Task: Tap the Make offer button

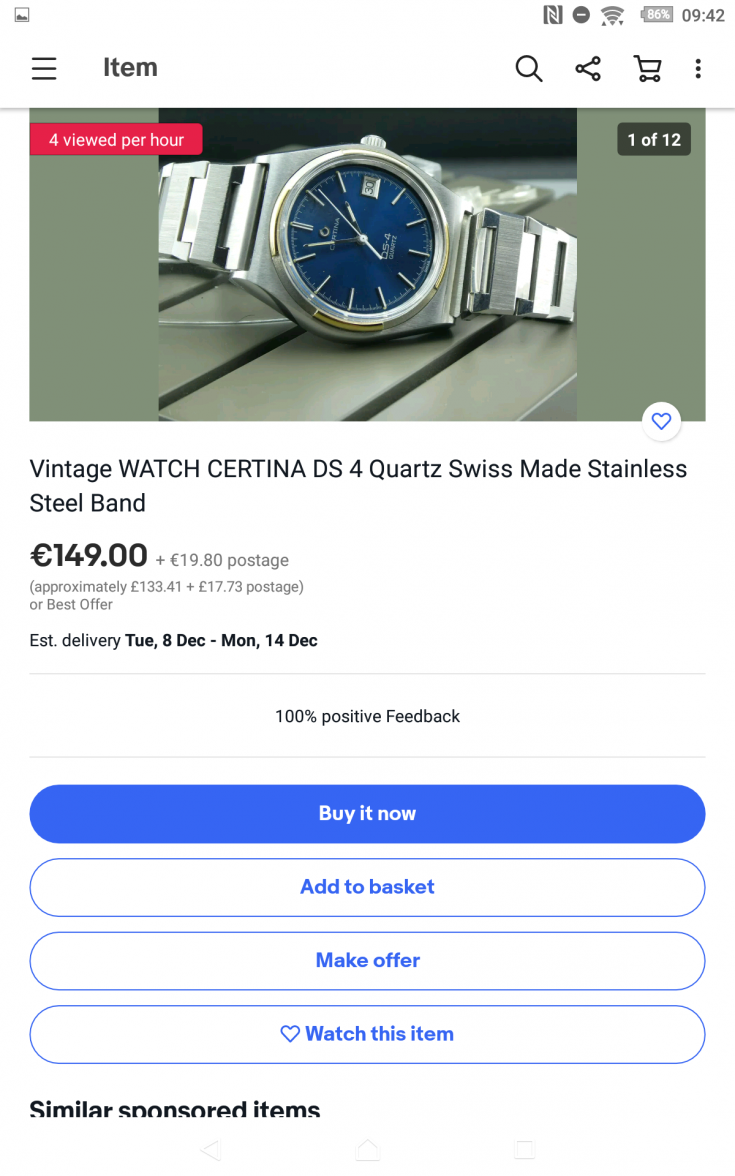Action: (367, 961)
